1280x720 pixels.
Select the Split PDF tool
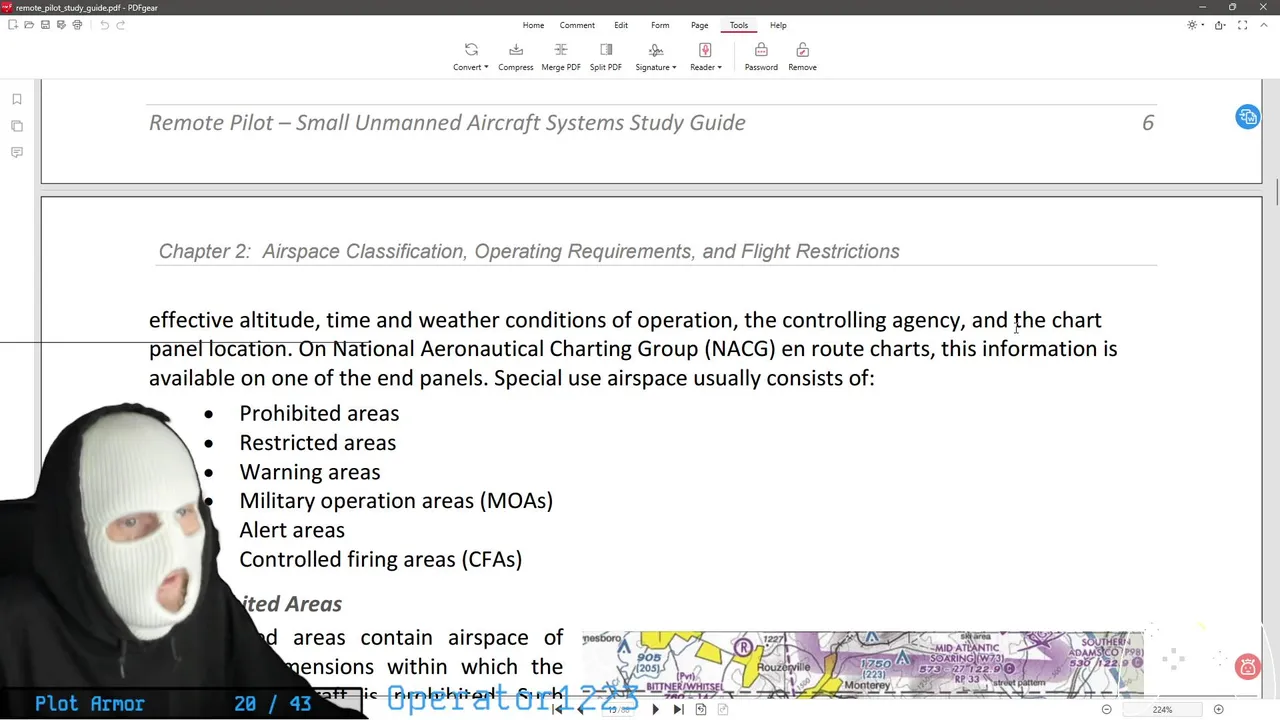(x=606, y=57)
